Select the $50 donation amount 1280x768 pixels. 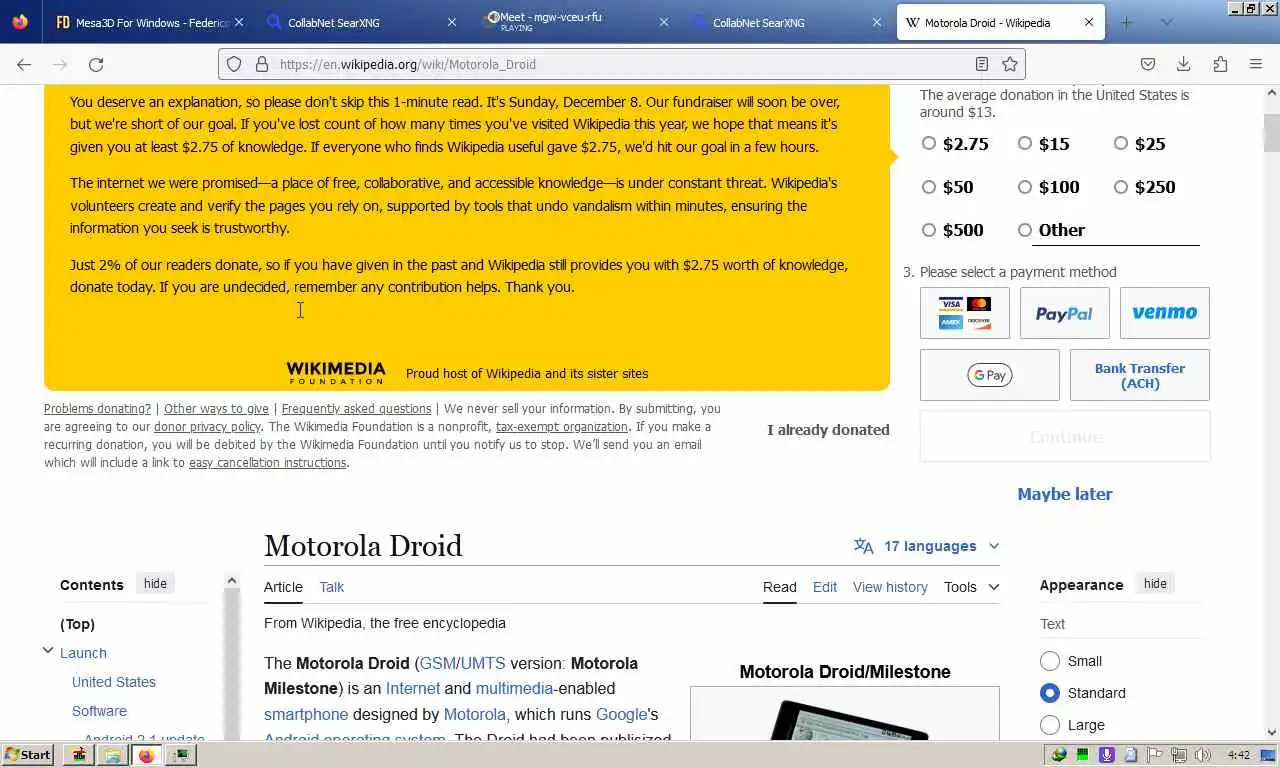[x=929, y=187]
